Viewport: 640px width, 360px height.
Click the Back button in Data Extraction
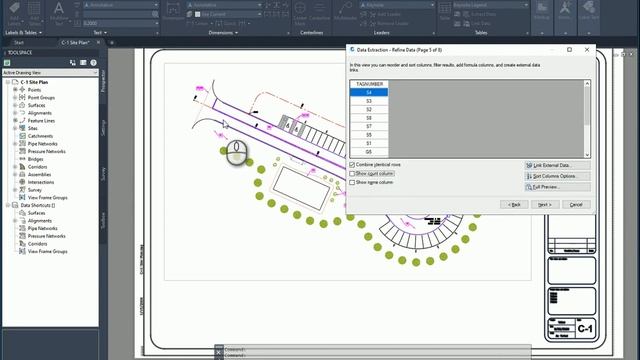coord(514,204)
